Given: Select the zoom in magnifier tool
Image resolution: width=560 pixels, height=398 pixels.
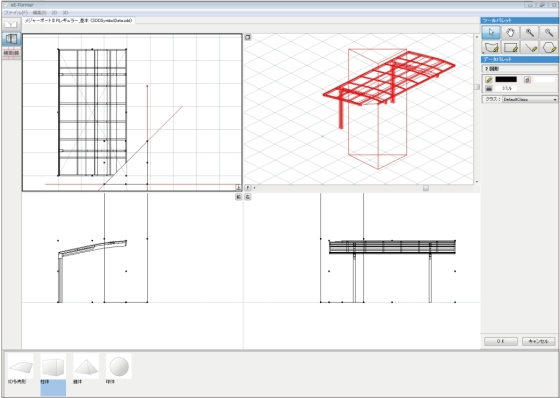Looking at the screenshot, I should pos(530,33).
